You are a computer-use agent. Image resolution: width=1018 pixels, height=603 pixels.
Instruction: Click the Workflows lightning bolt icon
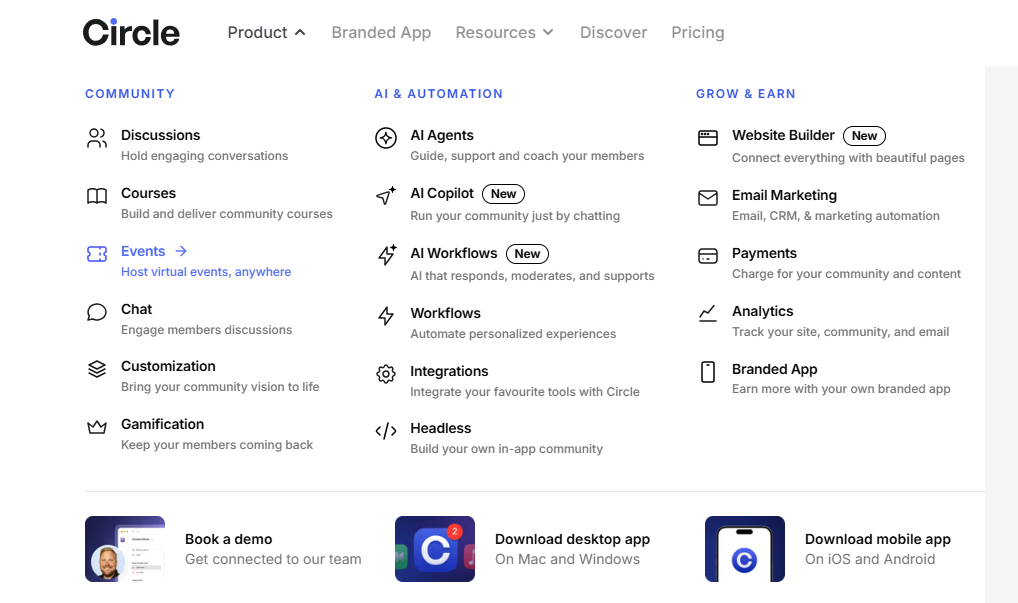pos(386,315)
